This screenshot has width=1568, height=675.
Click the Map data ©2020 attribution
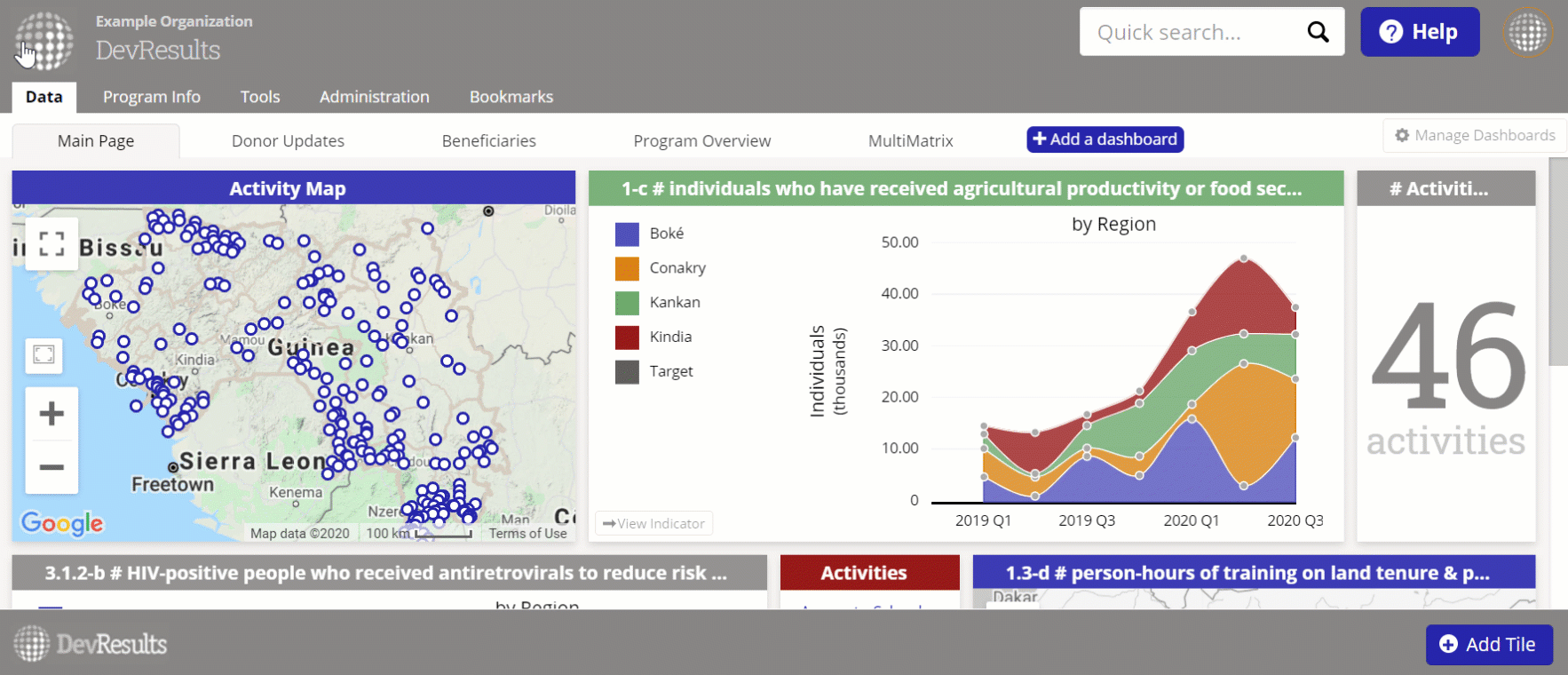(300, 533)
